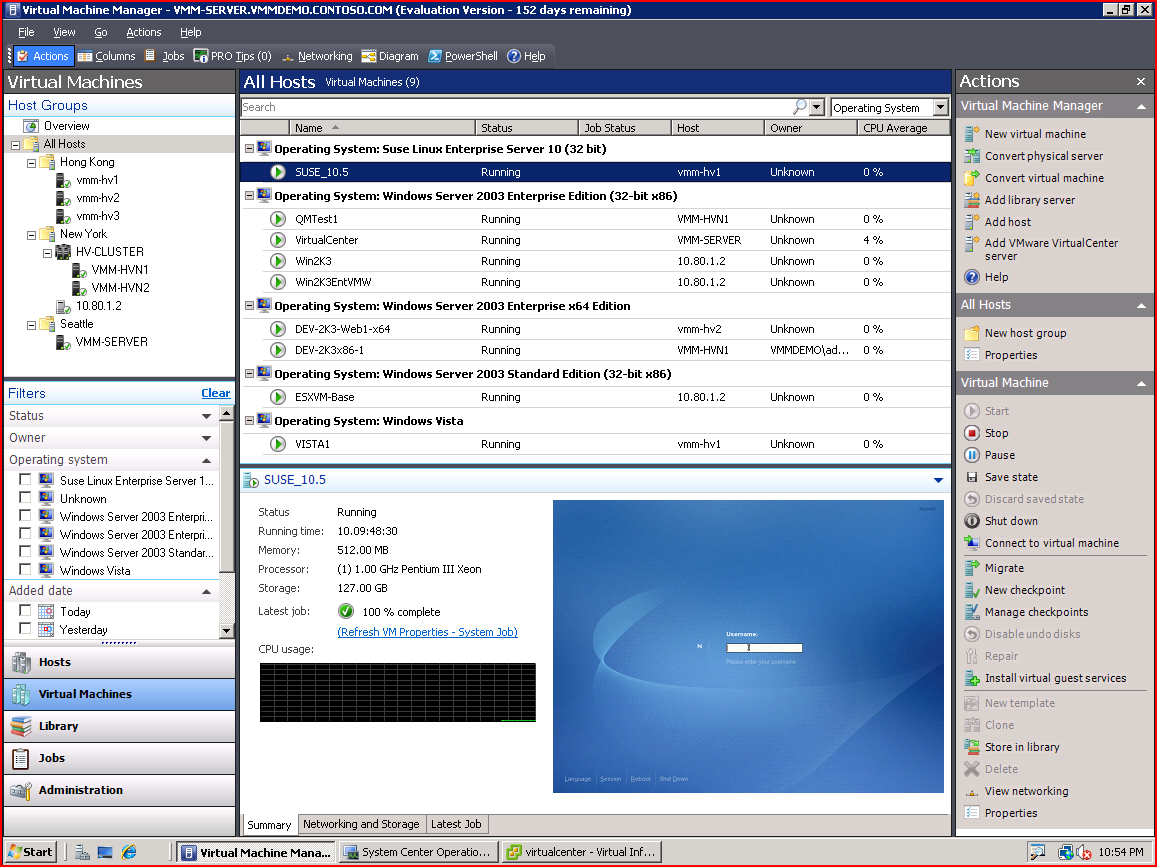This screenshot has height=867, width=1157.
Task: Click the Pause virtual machine icon
Action: point(972,455)
